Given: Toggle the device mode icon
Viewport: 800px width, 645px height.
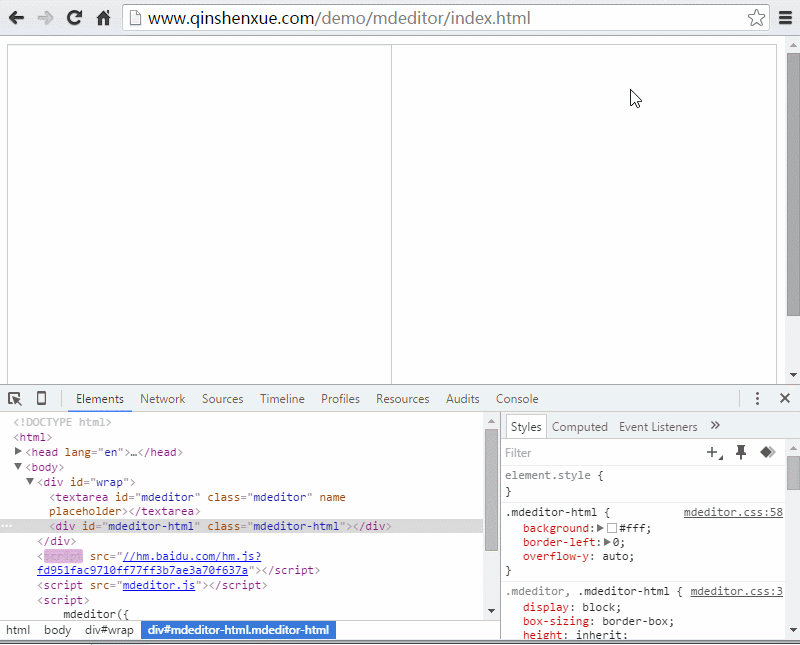Looking at the screenshot, I should pos(41,398).
